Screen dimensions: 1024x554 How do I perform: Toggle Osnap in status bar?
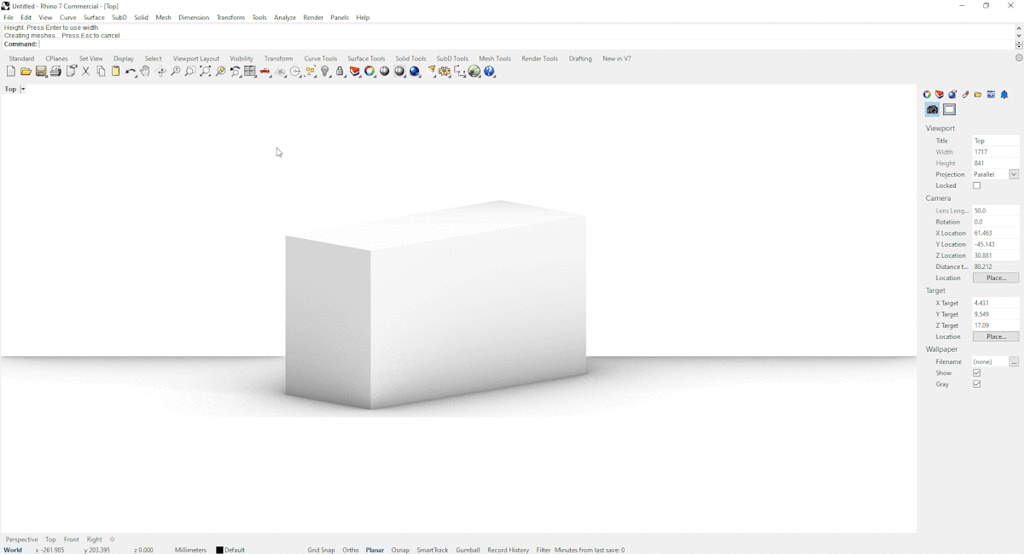[x=400, y=550]
